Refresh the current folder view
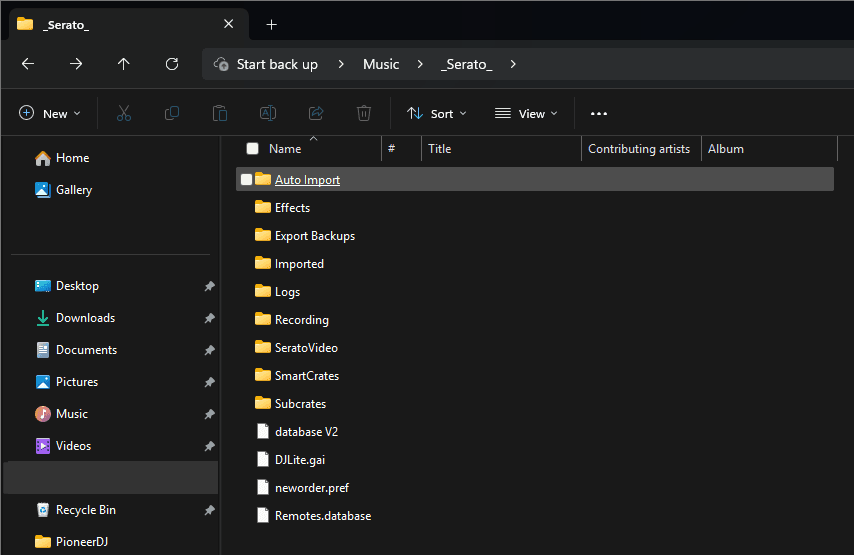The image size is (854, 555). [172, 64]
